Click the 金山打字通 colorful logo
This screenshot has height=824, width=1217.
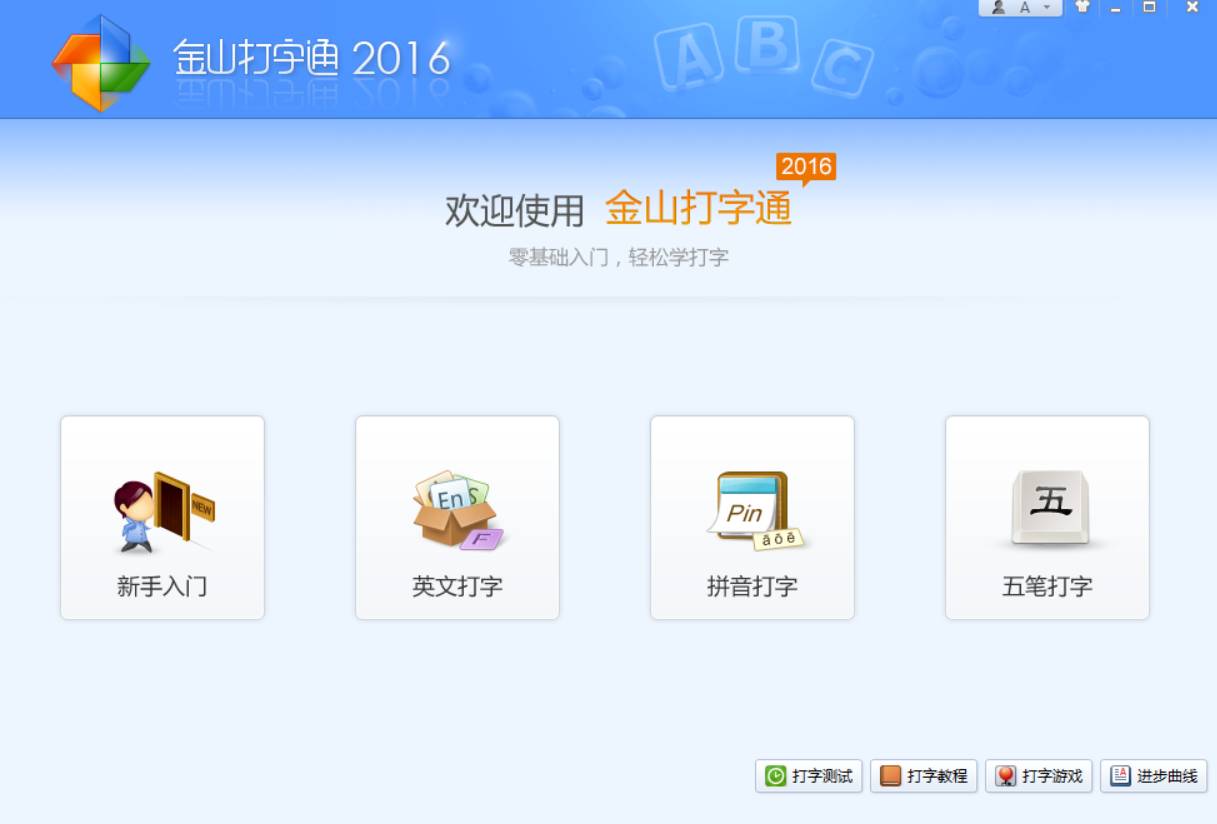(x=100, y=62)
